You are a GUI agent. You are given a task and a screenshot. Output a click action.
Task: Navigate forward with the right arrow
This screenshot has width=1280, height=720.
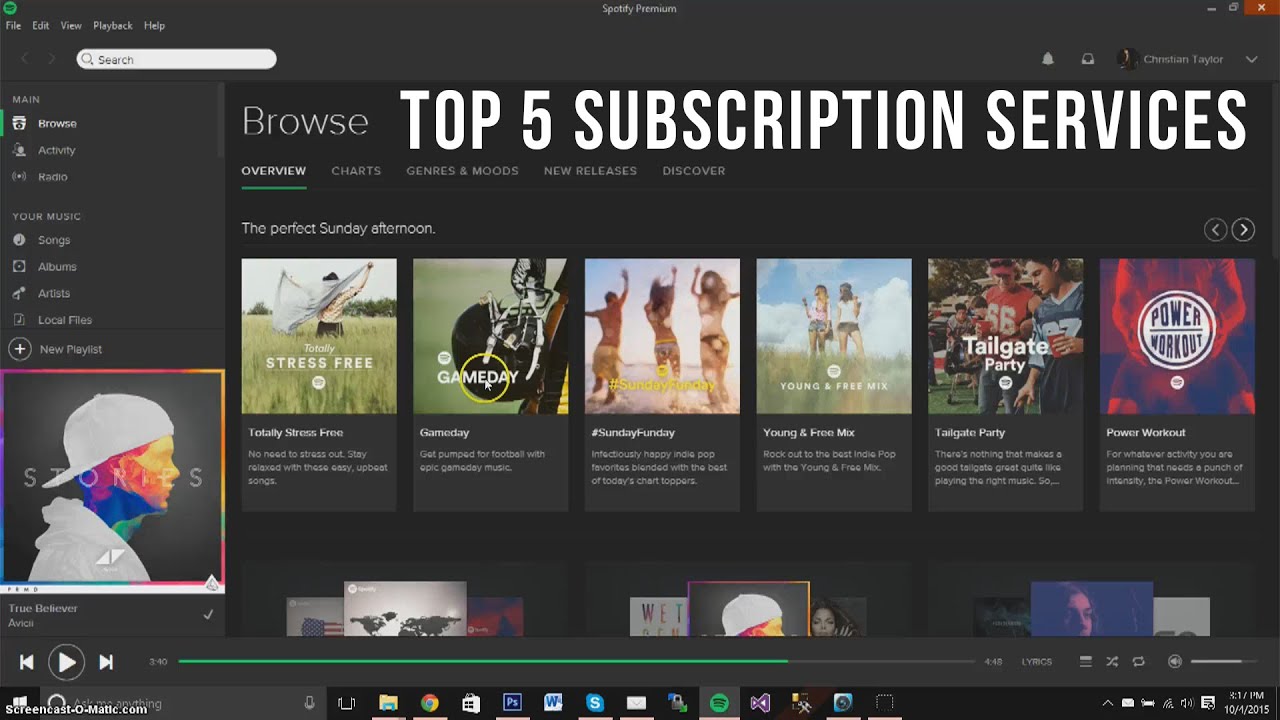point(52,59)
